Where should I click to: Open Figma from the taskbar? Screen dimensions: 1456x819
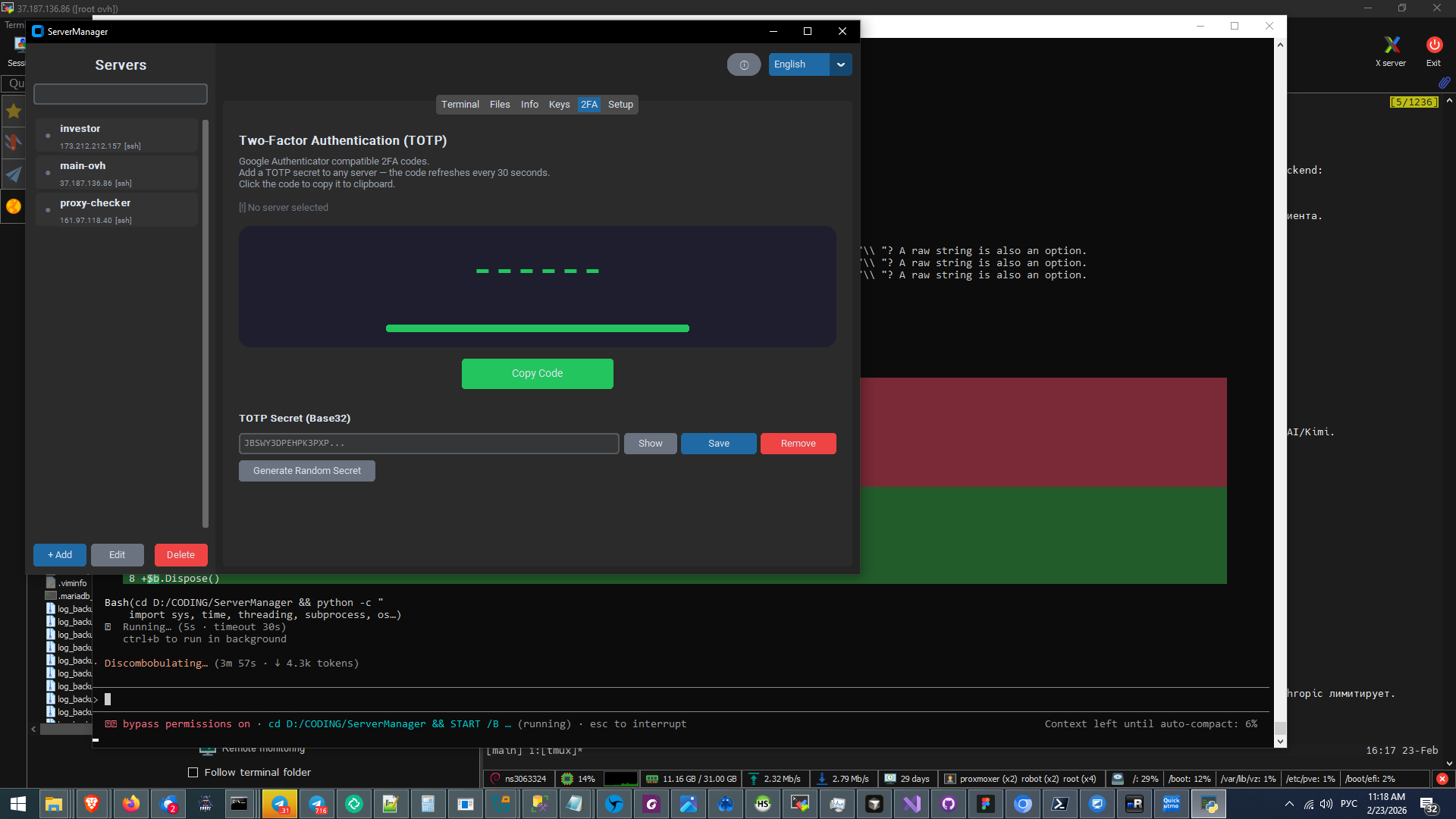click(985, 804)
